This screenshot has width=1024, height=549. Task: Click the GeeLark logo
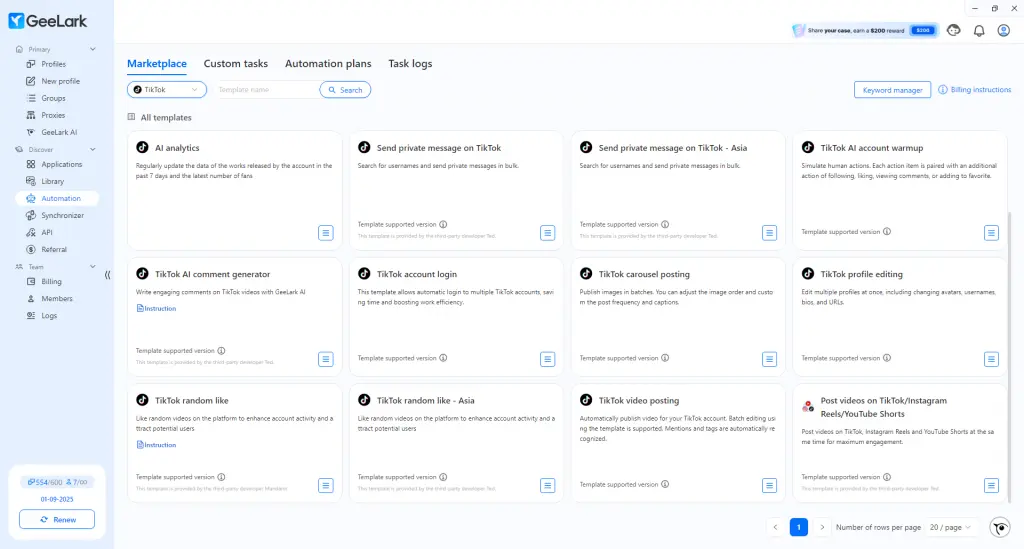[x=48, y=21]
